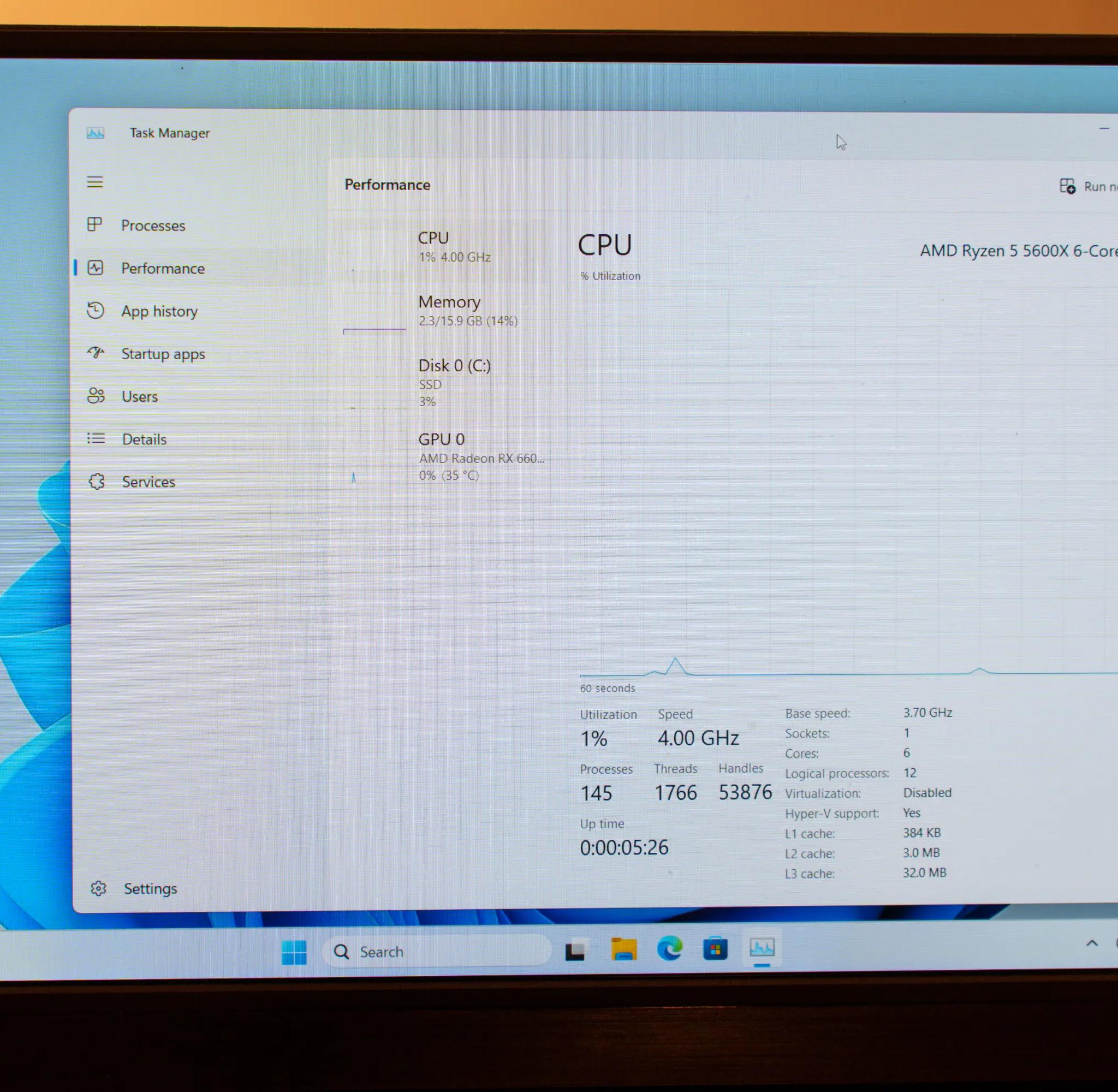Click the Run new task button
1118x1092 pixels.
click(x=1087, y=186)
